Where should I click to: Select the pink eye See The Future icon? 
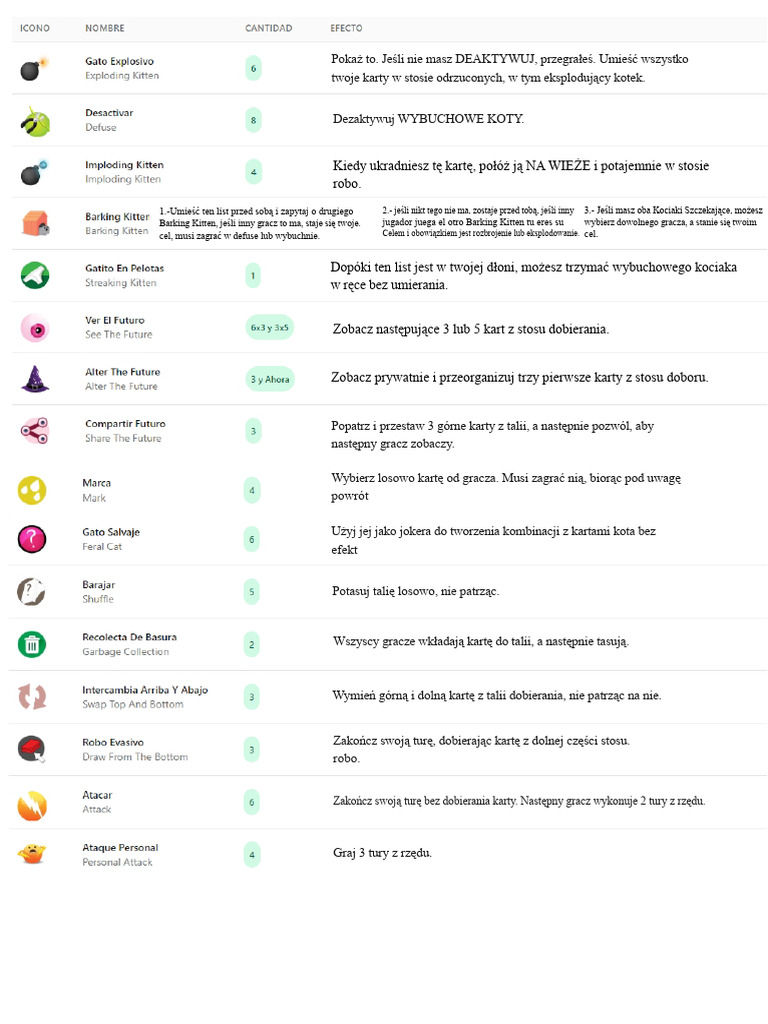click(x=34, y=327)
